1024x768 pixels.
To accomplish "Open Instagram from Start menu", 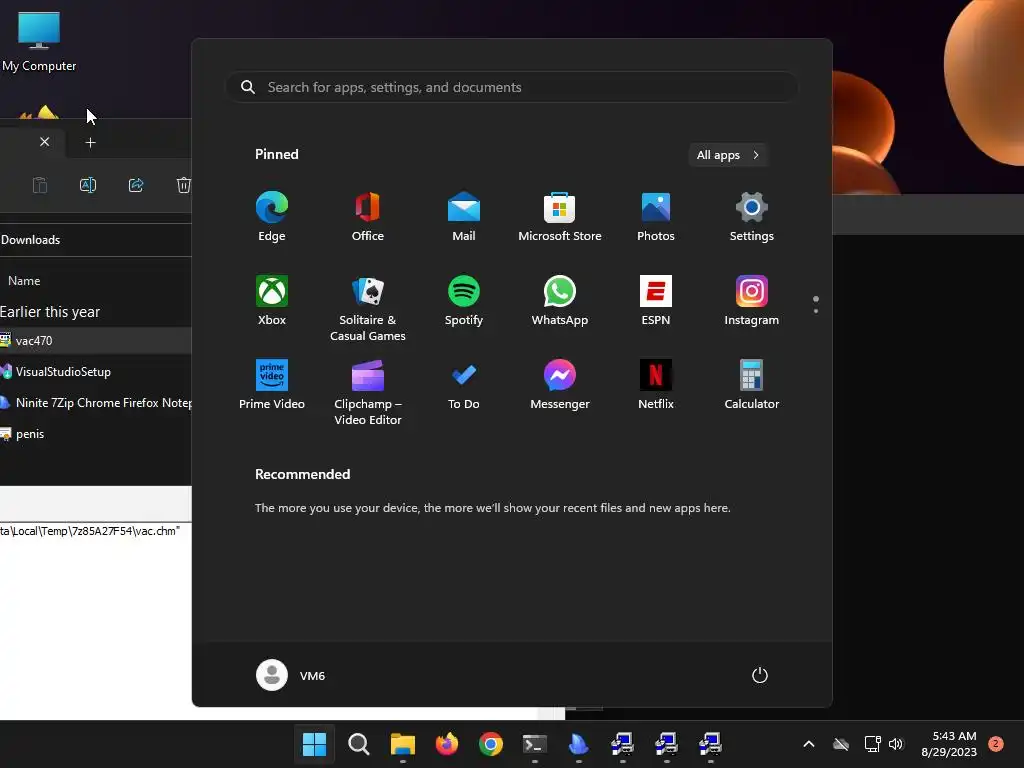I will [x=752, y=300].
